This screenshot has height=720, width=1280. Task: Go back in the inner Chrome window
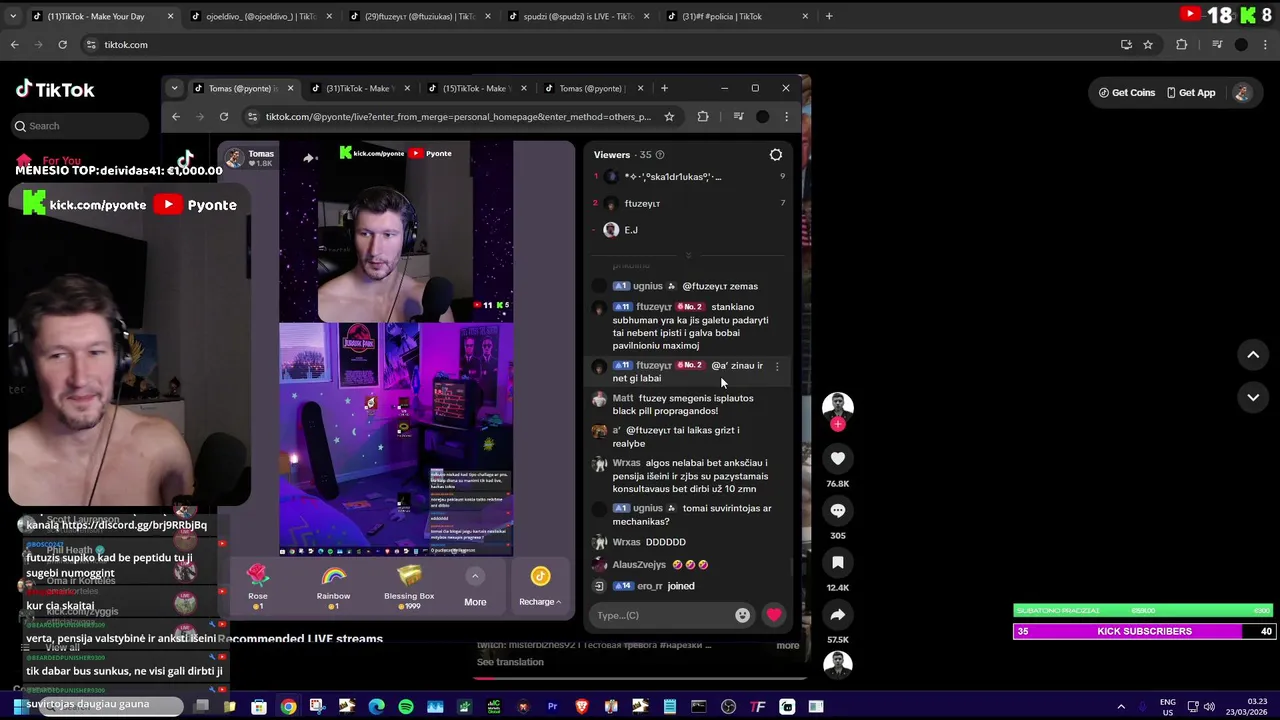coord(176,117)
